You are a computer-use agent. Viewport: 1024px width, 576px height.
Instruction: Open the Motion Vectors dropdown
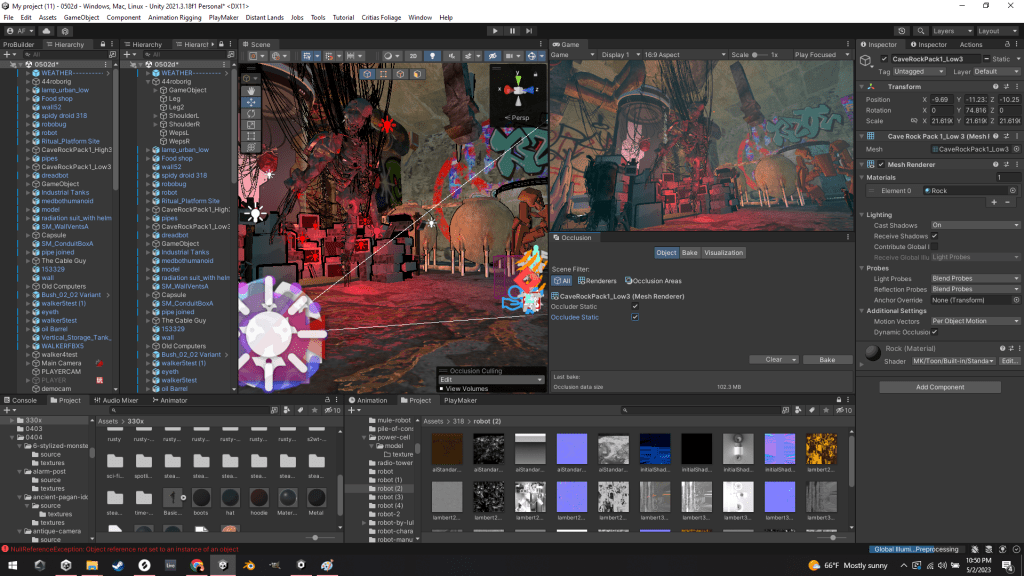point(974,321)
